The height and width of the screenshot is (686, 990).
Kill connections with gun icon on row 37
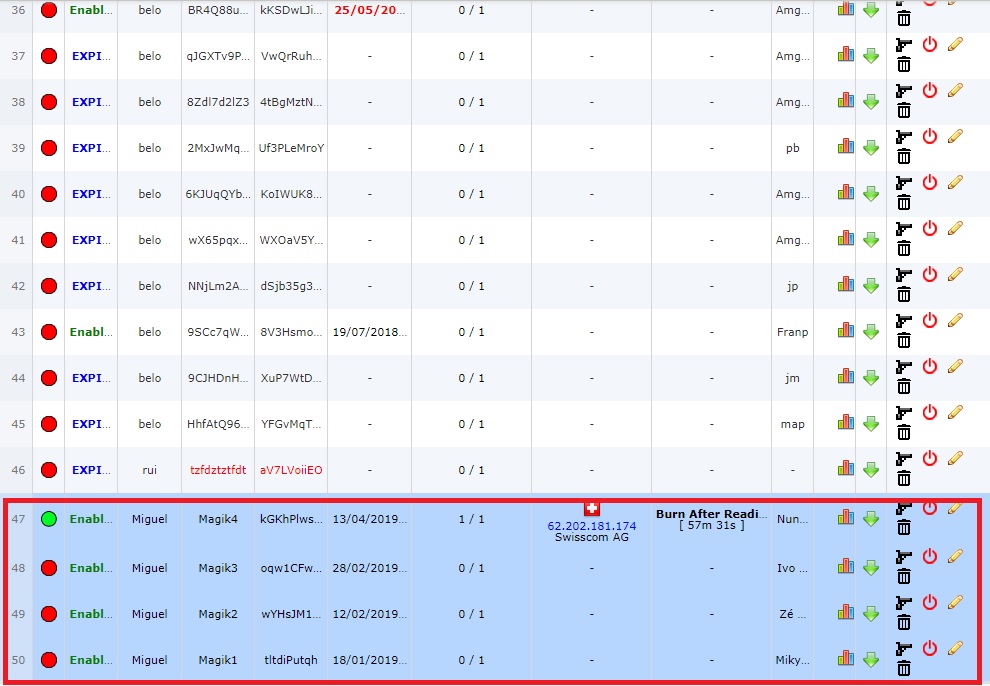pyautogui.click(x=904, y=45)
